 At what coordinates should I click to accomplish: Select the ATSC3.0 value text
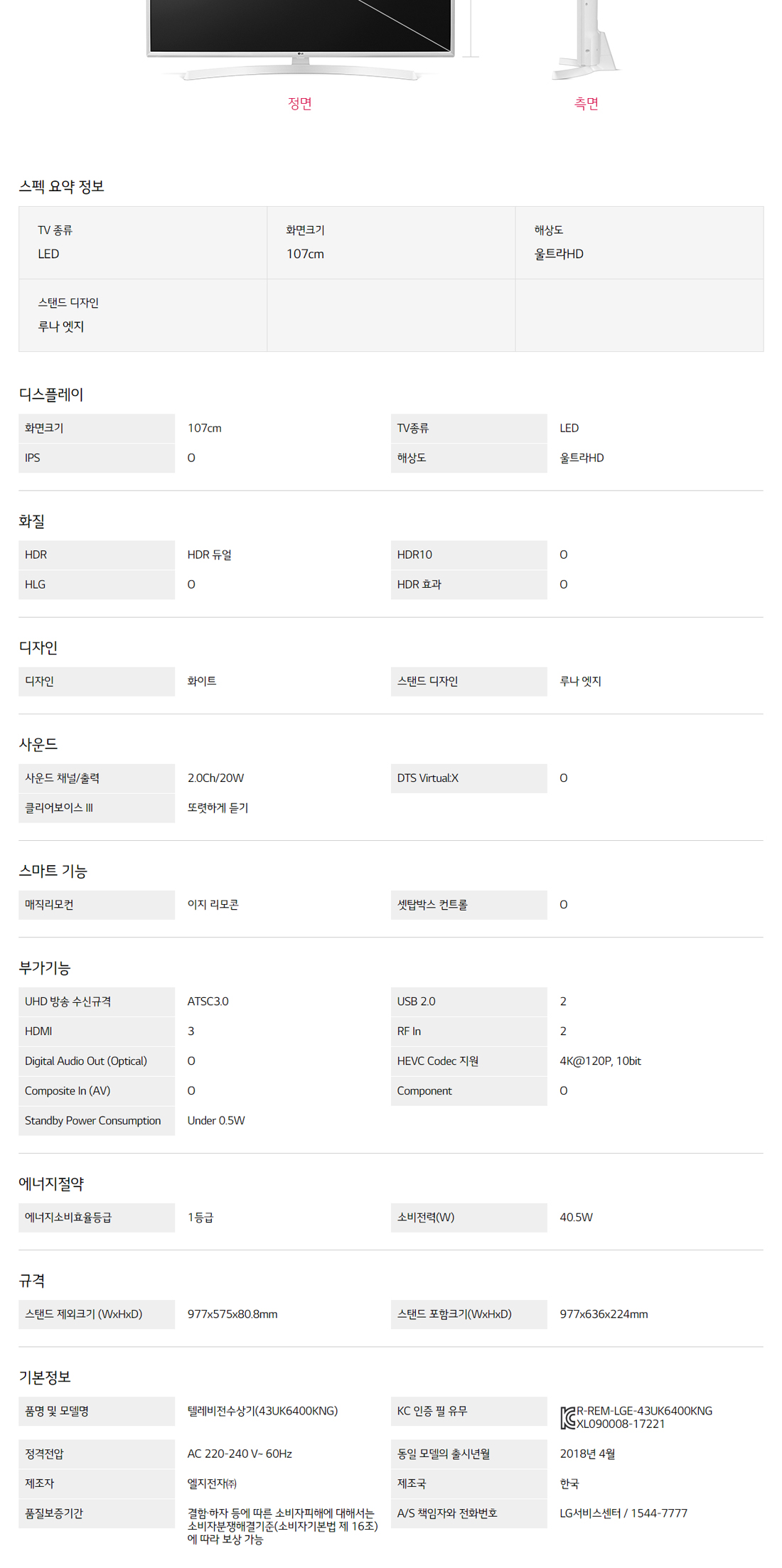point(208,1001)
